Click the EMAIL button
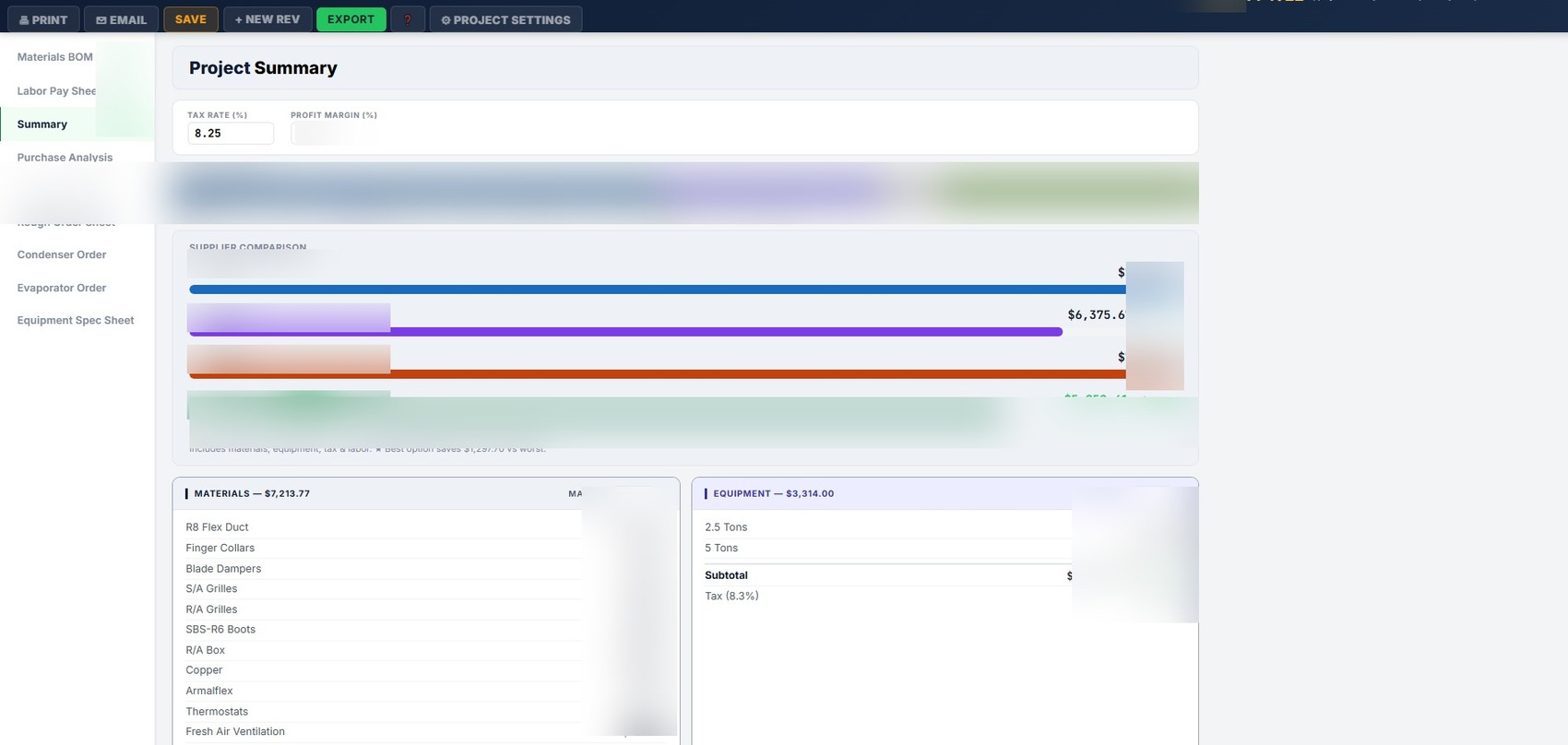 click(x=121, y=19)
